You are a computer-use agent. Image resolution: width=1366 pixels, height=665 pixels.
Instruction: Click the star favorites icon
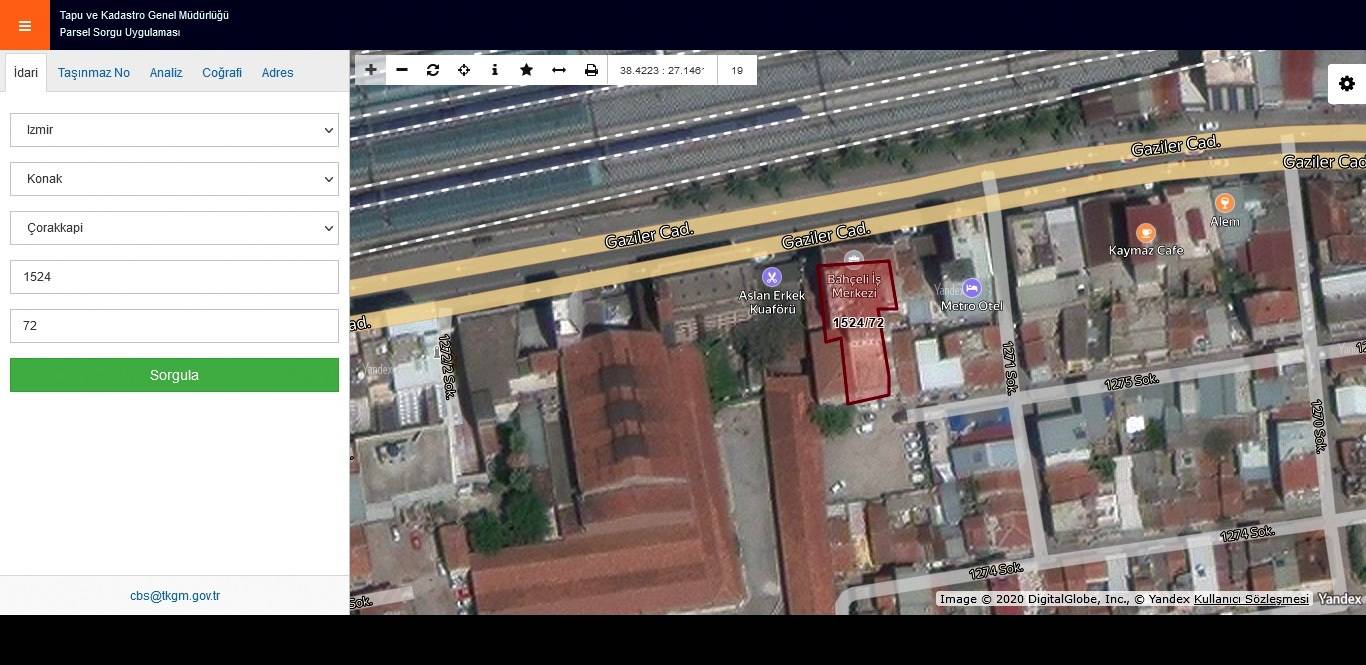click(x=526, y=70)
